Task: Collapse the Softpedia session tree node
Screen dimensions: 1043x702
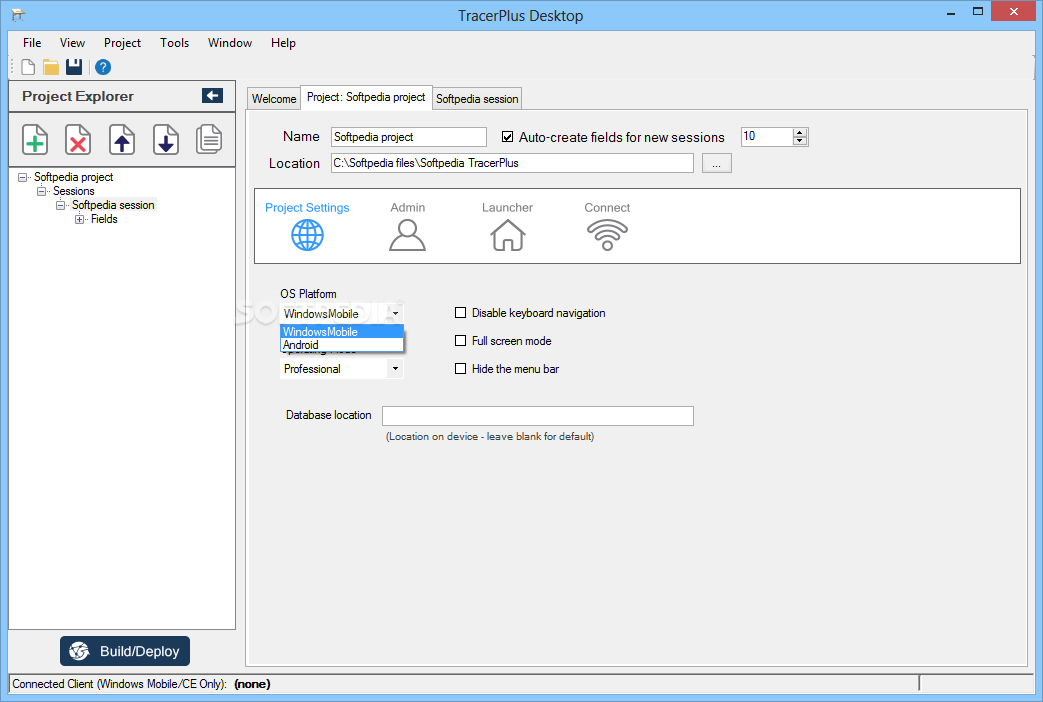Action: pos(60,205)
